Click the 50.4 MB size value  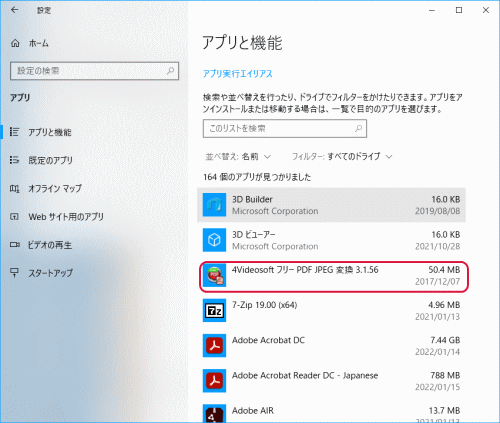(x=444, y=270)
